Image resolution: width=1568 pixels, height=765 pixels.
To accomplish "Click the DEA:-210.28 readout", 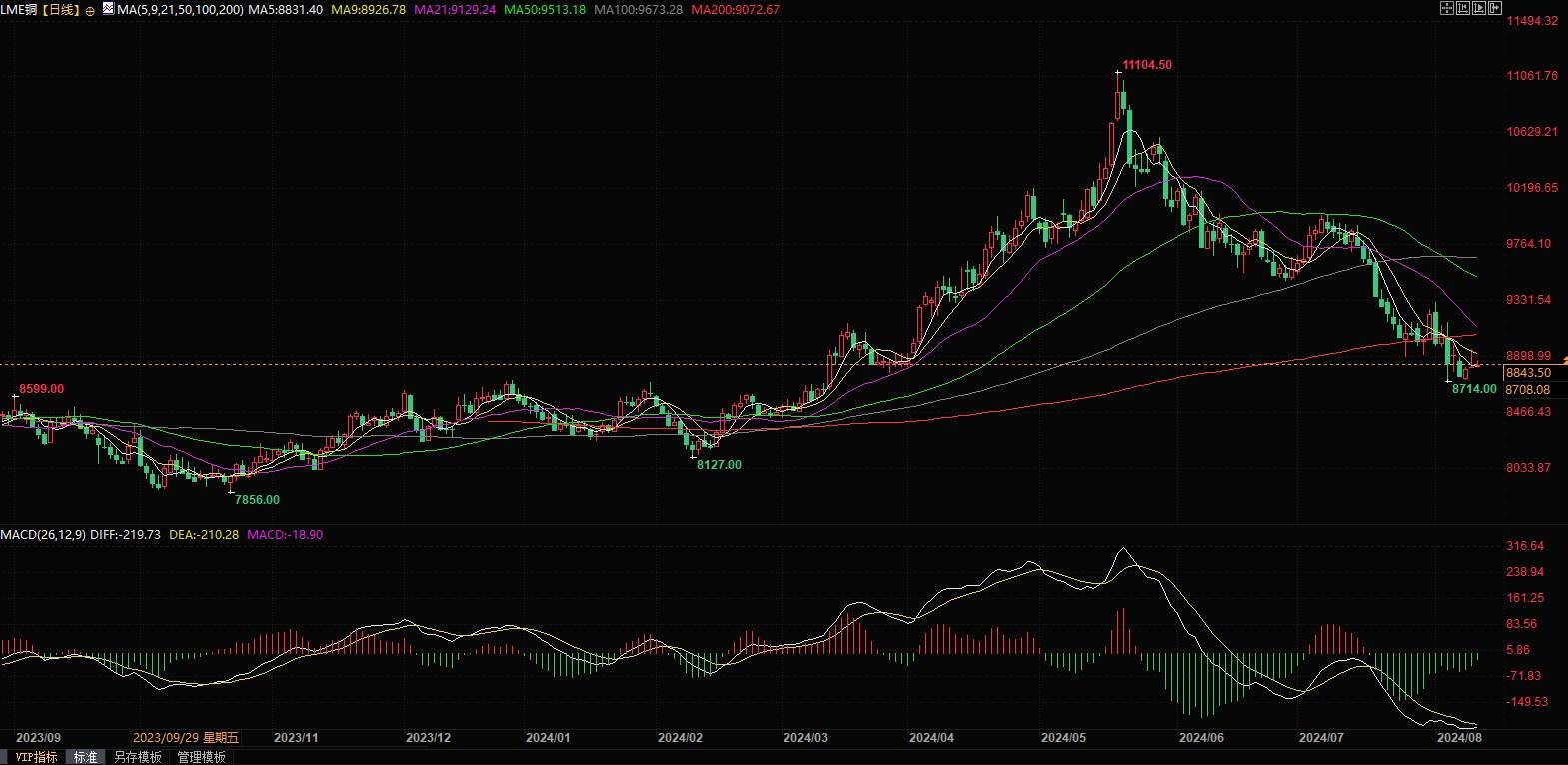I will [x=204, y=535].
